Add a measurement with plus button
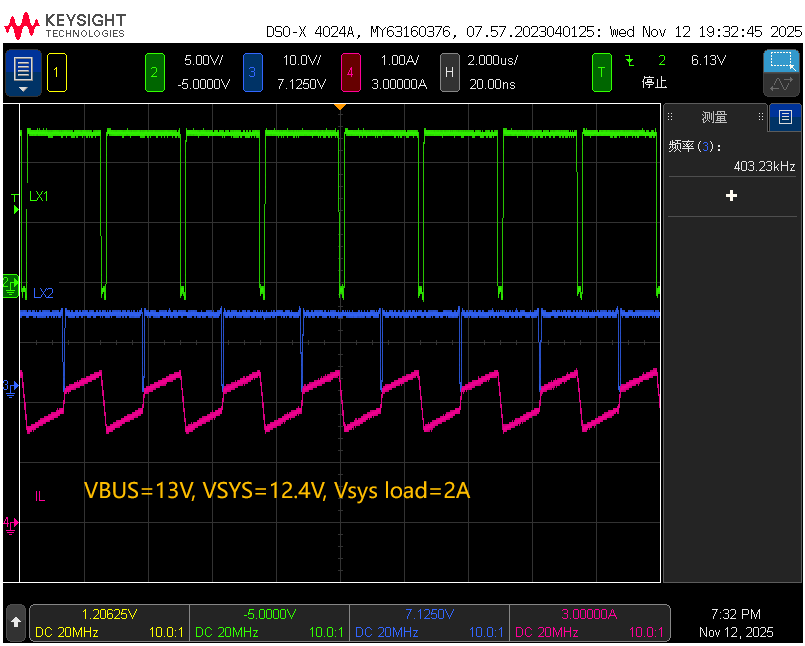805x646 pixels. 732,196
